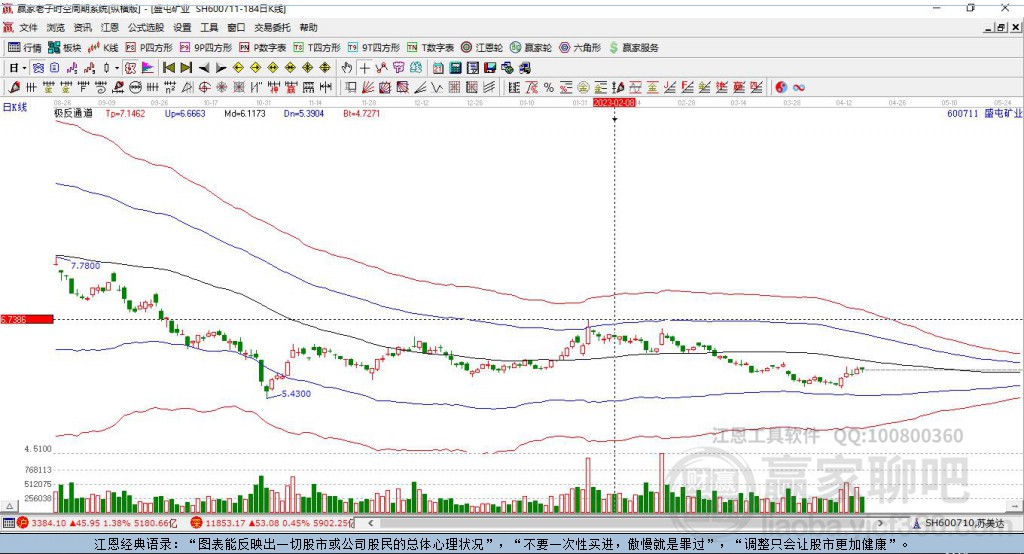Click the 600711 盛屯矿业 stock label
Screen dimensions: 1024x554
[985, 114]
